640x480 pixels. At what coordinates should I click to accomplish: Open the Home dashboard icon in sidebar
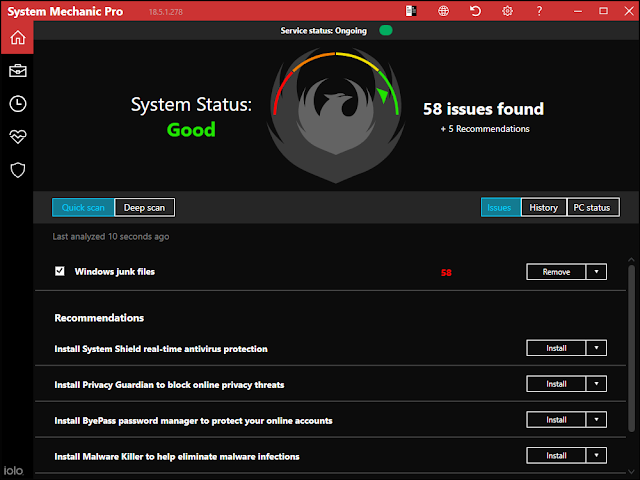click(x=18, y=38)
